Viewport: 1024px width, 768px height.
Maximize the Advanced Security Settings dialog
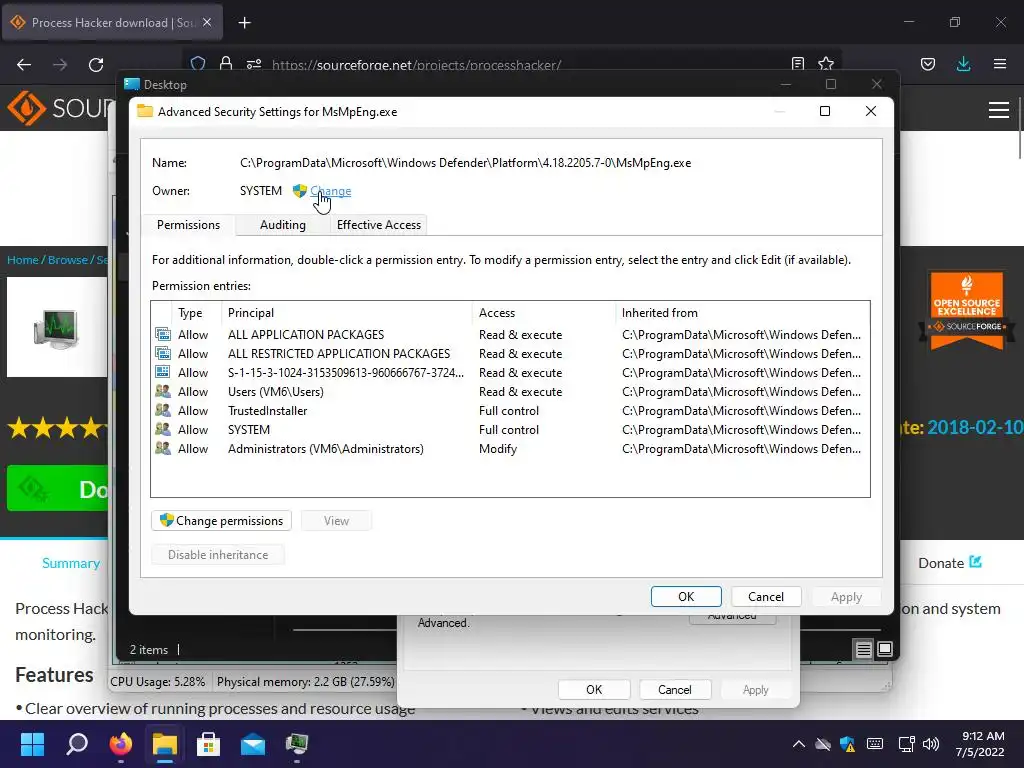click(825, 111)
